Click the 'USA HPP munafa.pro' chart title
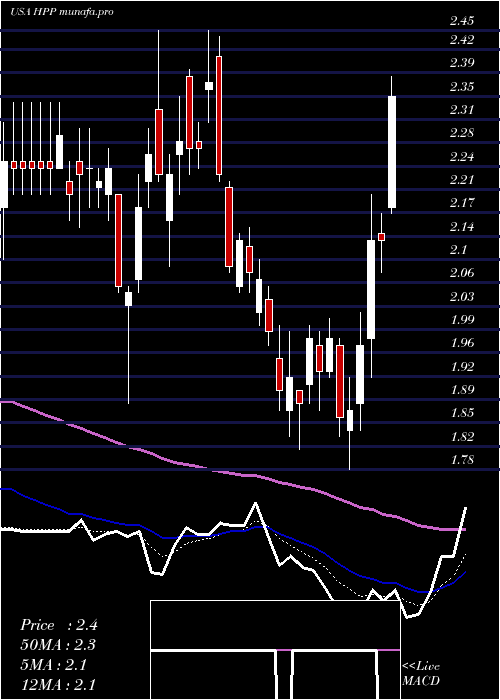Screen dimensions: 500x700 [62, 12]
